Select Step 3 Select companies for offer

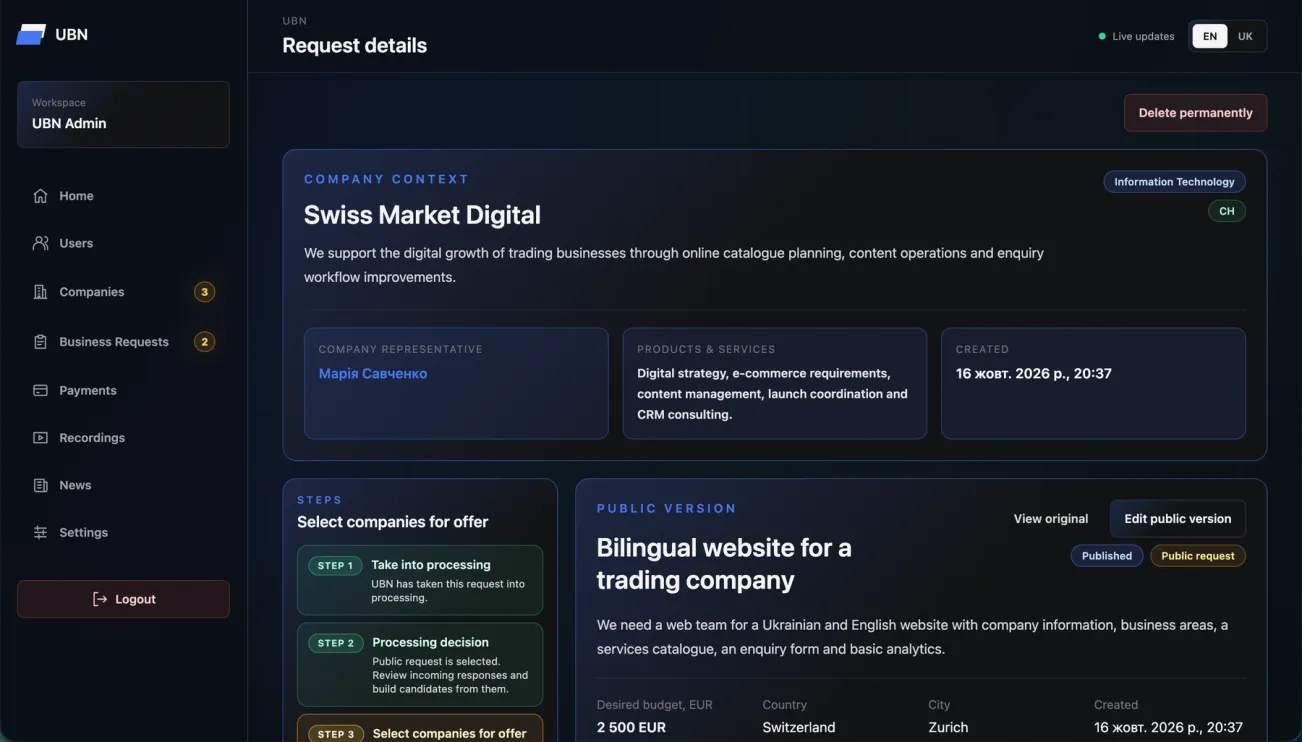pos(420,729)
